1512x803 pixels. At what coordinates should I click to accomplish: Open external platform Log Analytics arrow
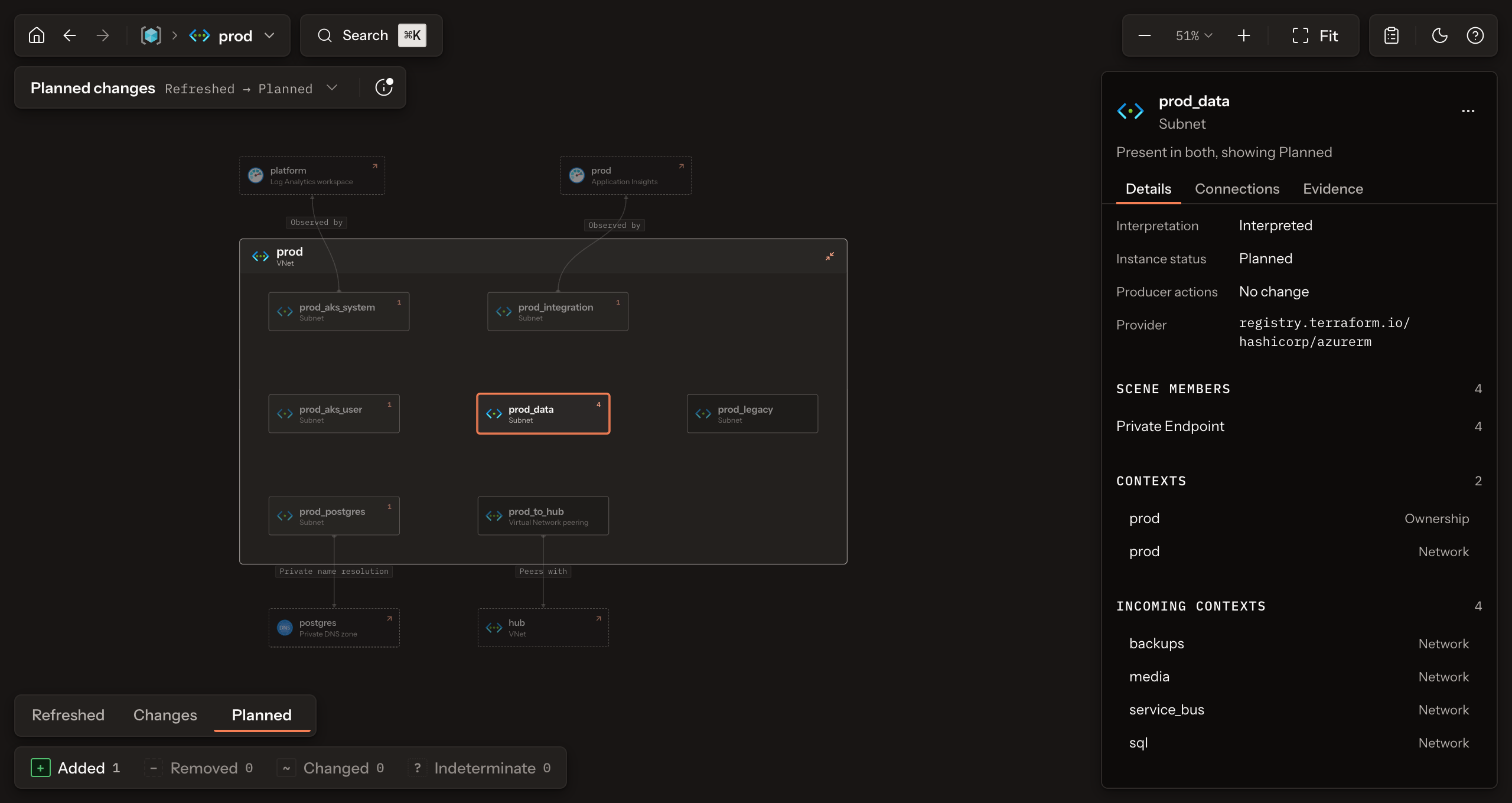click(374, 167)
